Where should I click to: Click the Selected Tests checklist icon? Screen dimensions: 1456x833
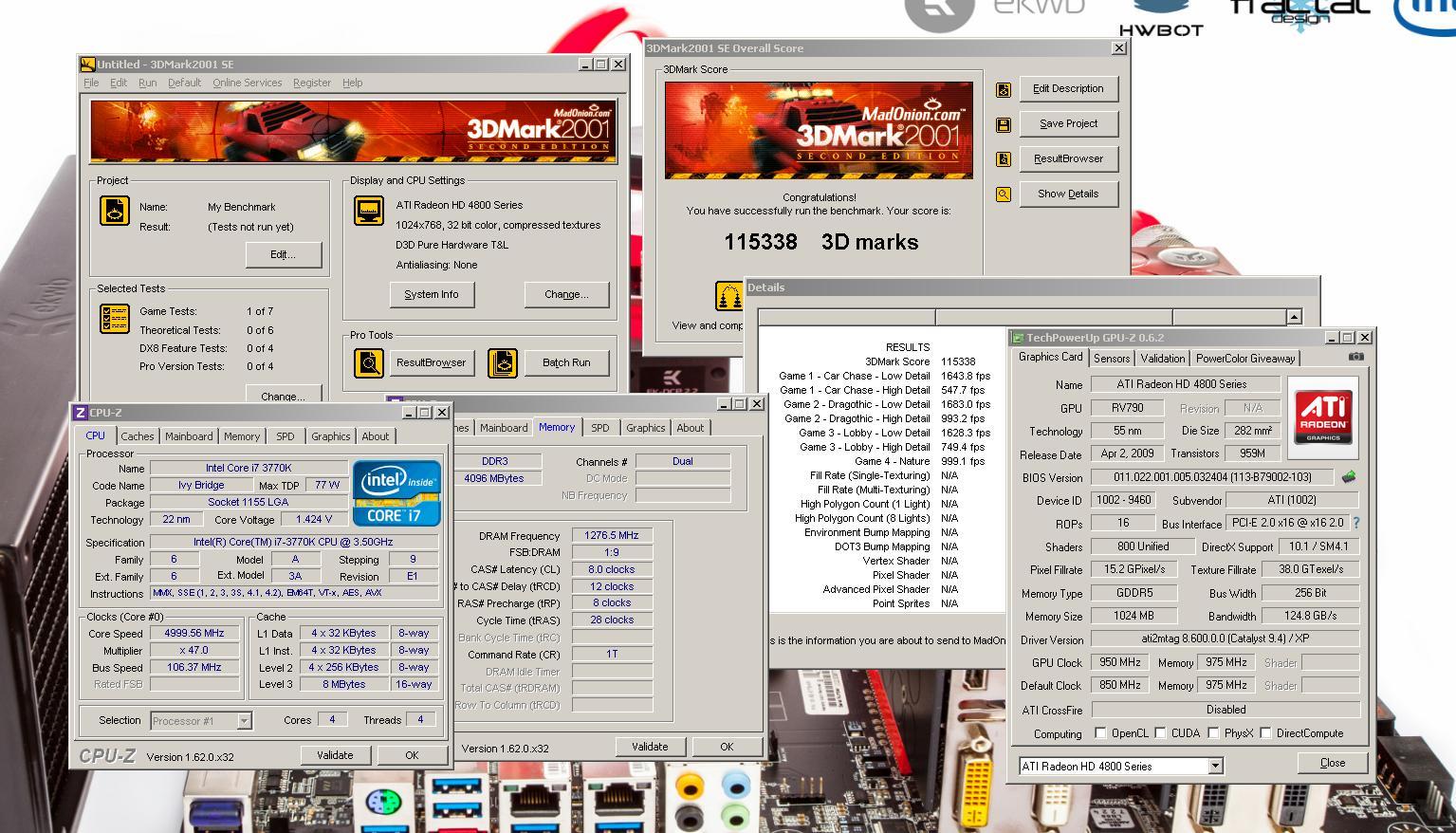[115, 318]
